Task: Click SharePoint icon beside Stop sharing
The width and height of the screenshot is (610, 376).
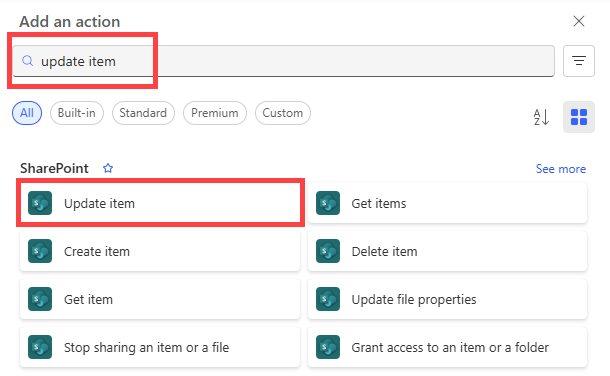Action: tap(40, 347)
